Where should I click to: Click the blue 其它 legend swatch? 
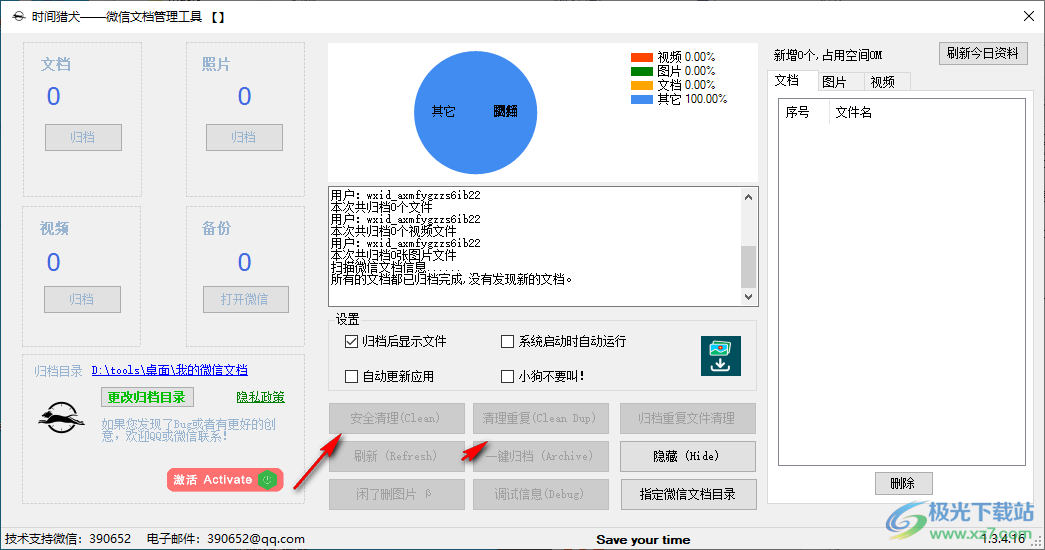pos(642,99)
